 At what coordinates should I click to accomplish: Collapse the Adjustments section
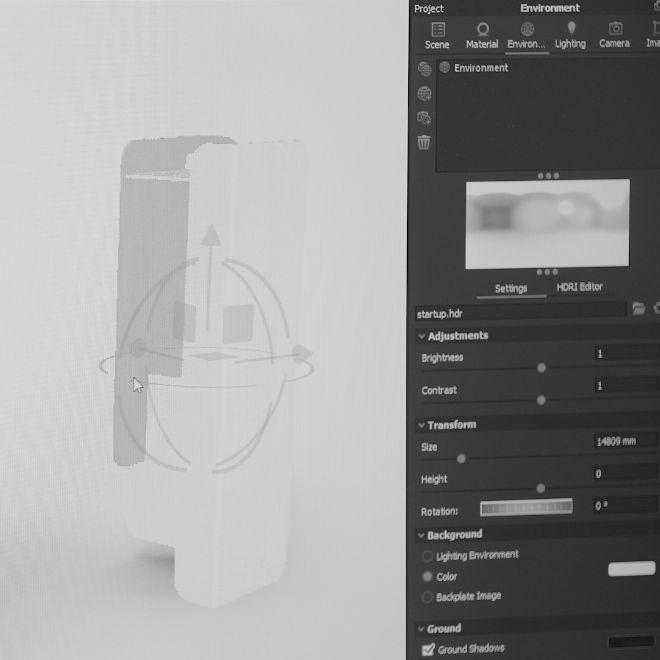tap(421, 336)
